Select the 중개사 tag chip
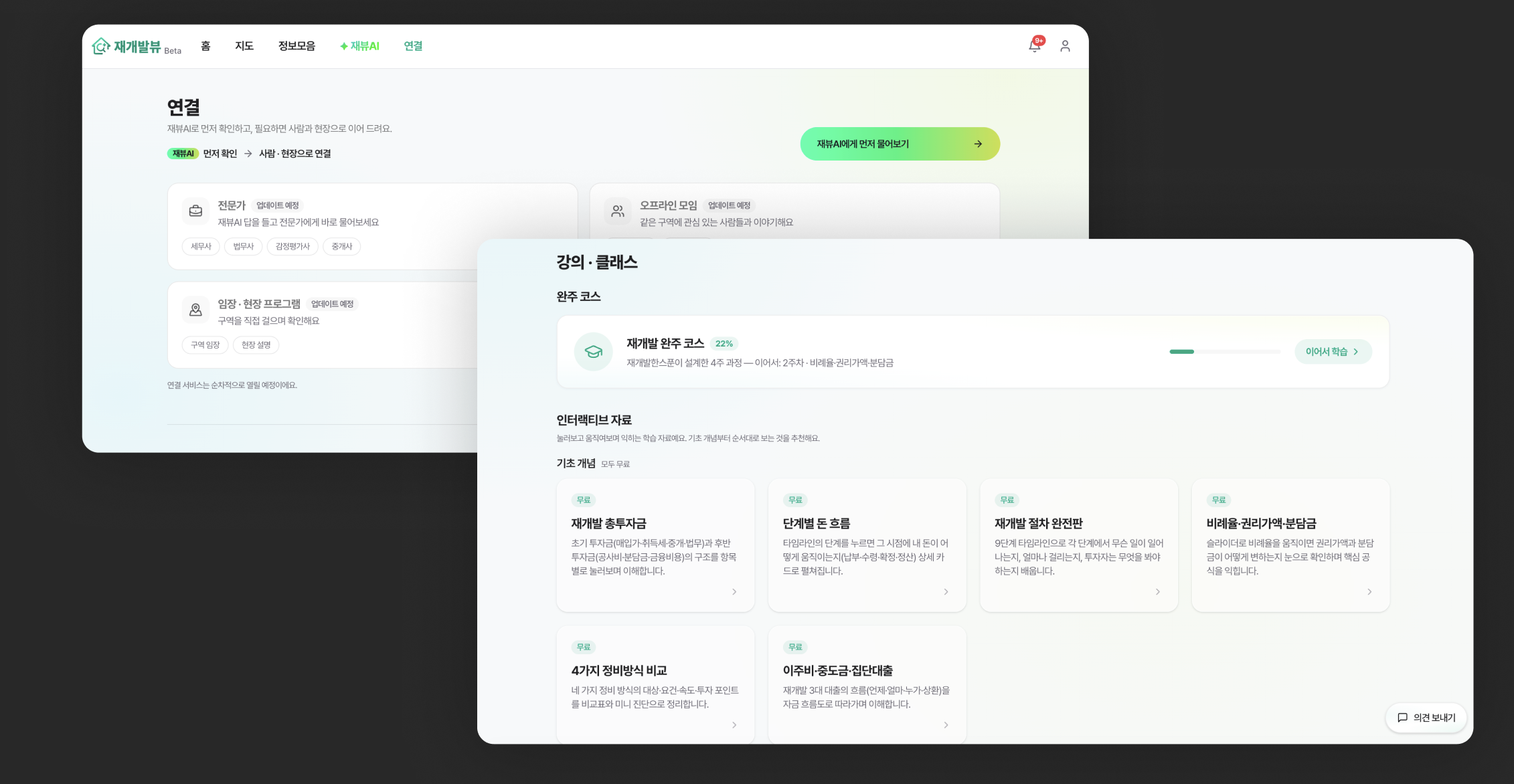Viewport: 1514px width, 784px height. (x=341, y=246)
